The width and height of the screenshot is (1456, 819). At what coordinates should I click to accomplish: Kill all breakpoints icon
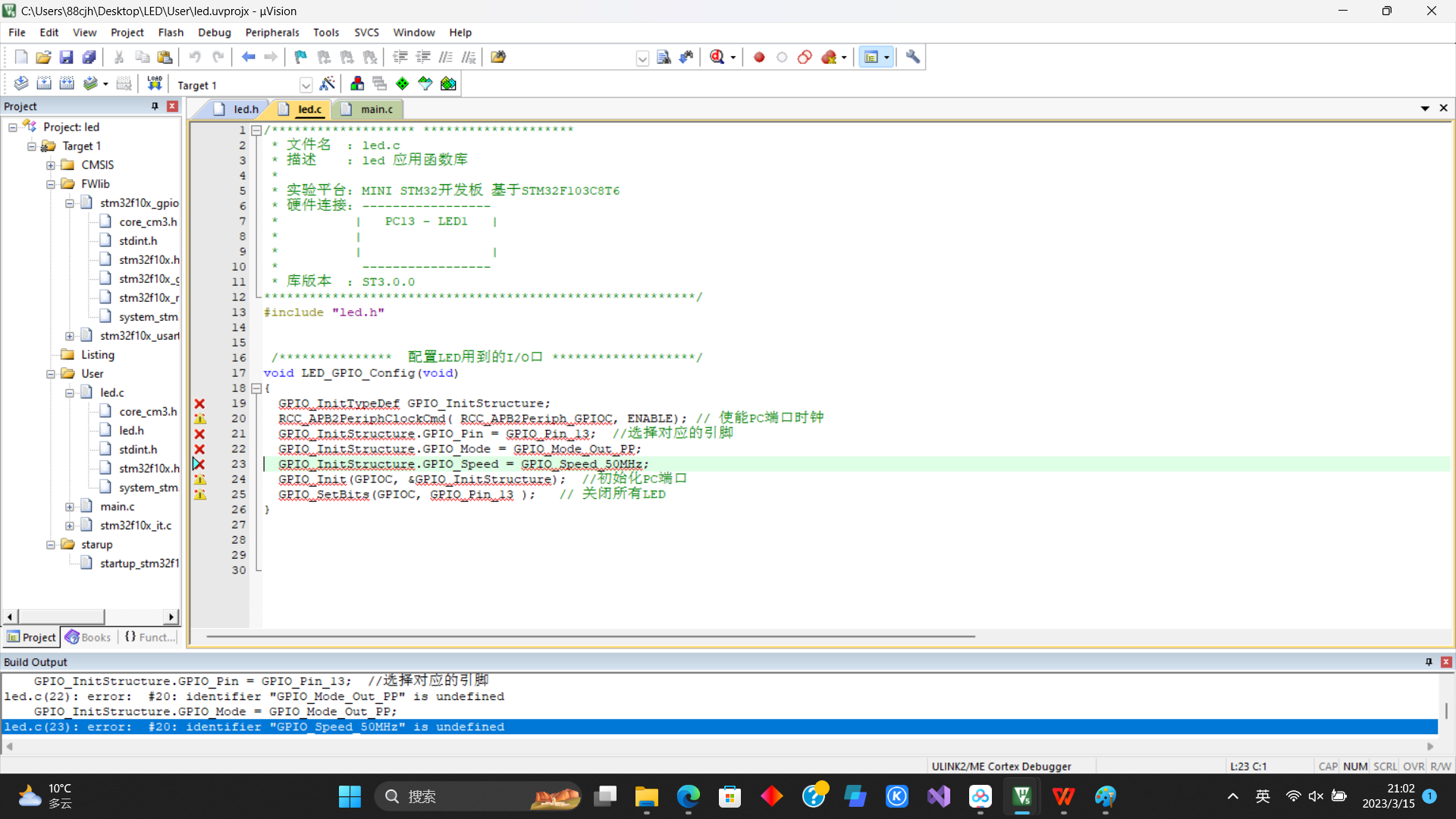pos(828,57)
